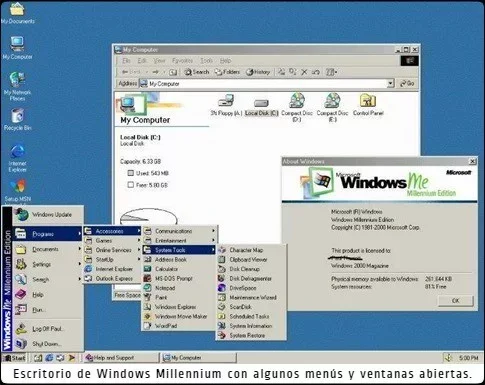Launch ScanDisk from System Tools
The height and width of the screenshot is (385, 485).
pyautogui.click(x=251, y=307)
